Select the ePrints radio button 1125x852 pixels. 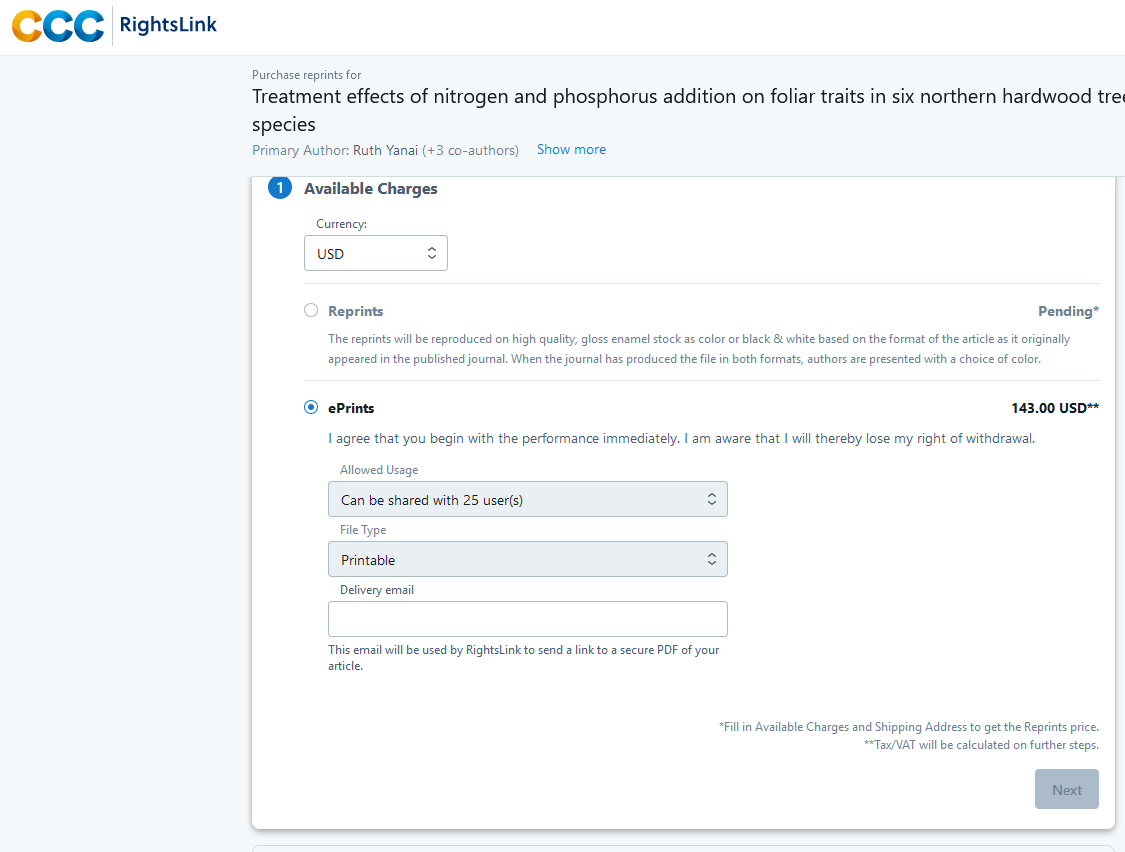coord(311,408)
